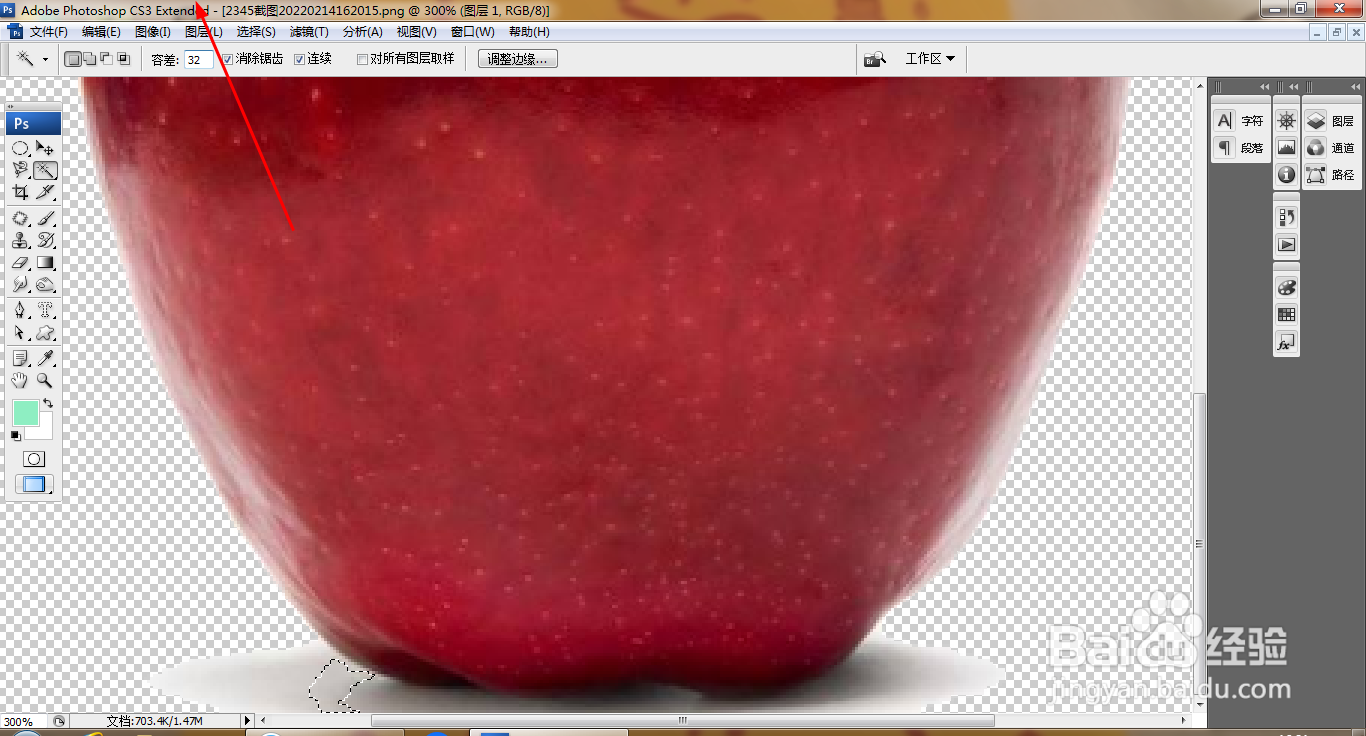1366x736 pixels.
Task: Select the Gradient tool
Action: [x=45, y=263]
